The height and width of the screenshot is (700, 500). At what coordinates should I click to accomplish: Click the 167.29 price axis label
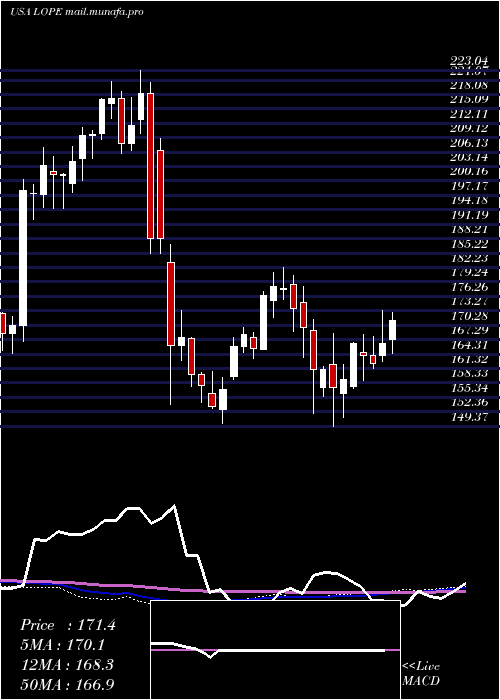click(x=468, y=330)
